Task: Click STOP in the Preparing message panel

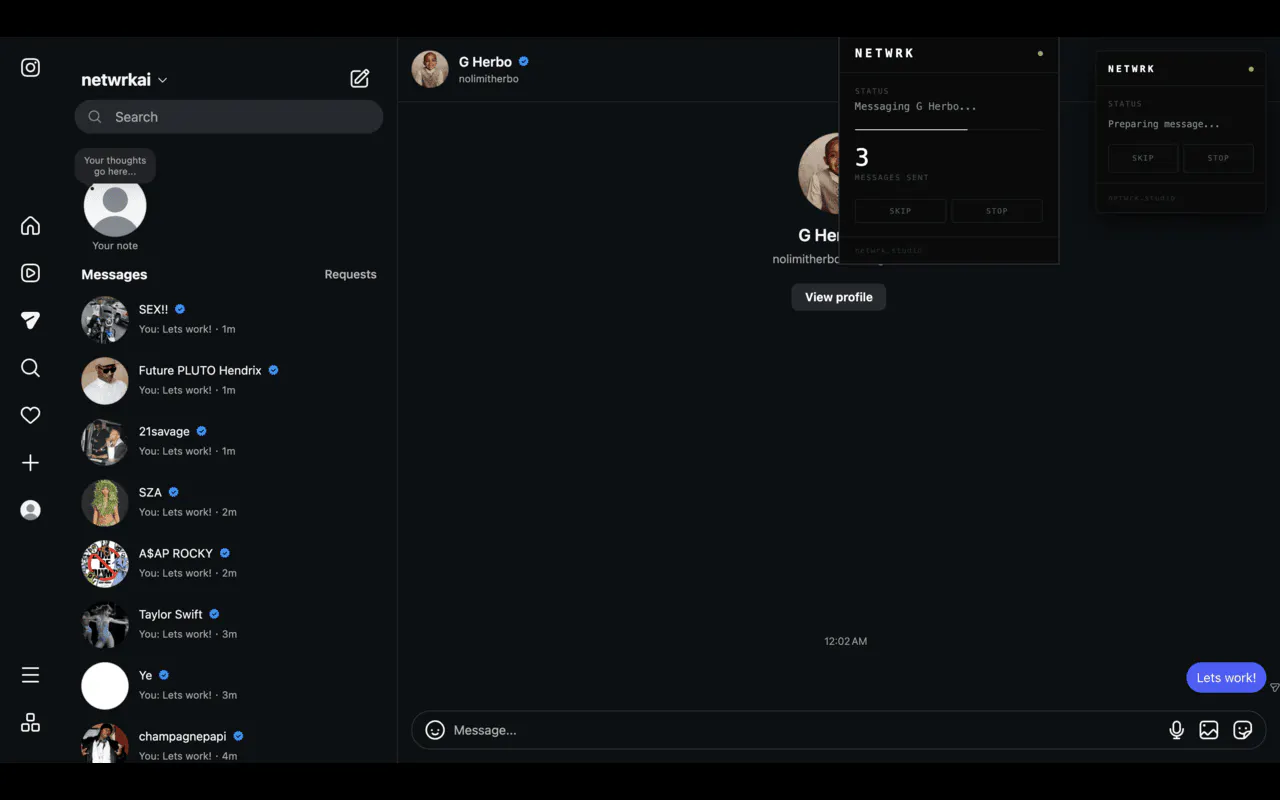Action: (1218, 158)
